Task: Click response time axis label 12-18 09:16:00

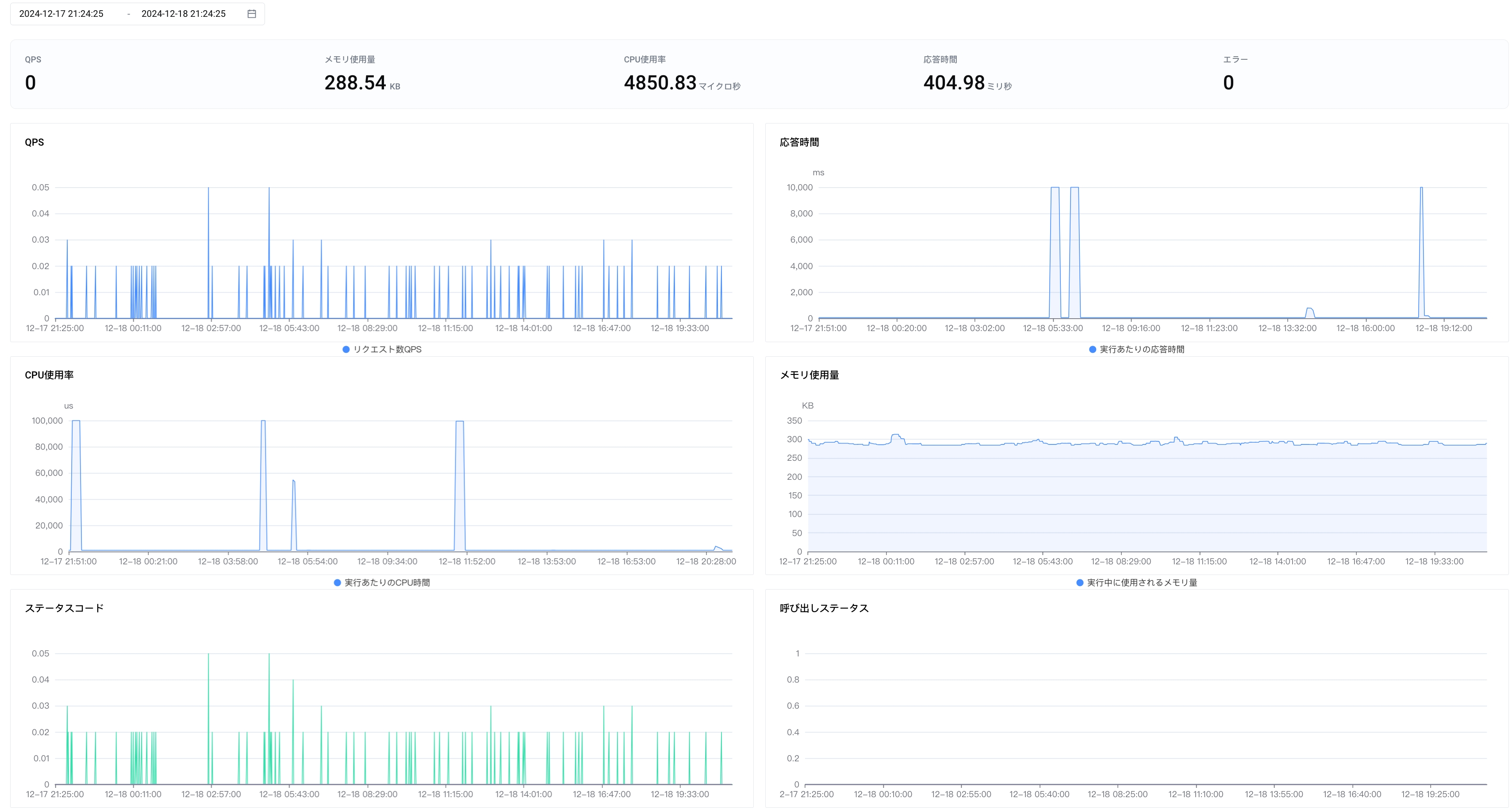Action: (x=1131, y=328)
